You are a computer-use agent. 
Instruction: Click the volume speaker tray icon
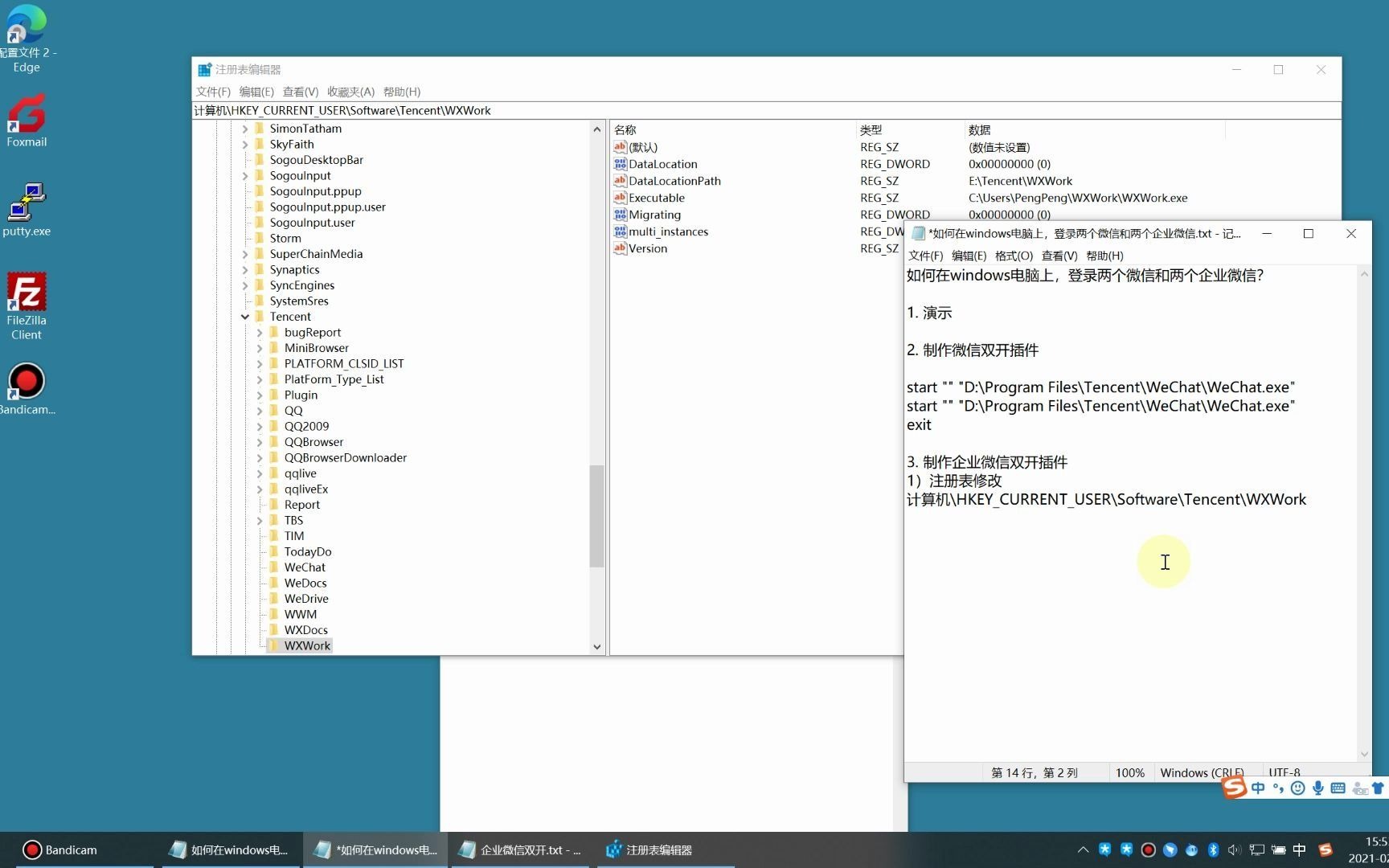click(1235, 850)
